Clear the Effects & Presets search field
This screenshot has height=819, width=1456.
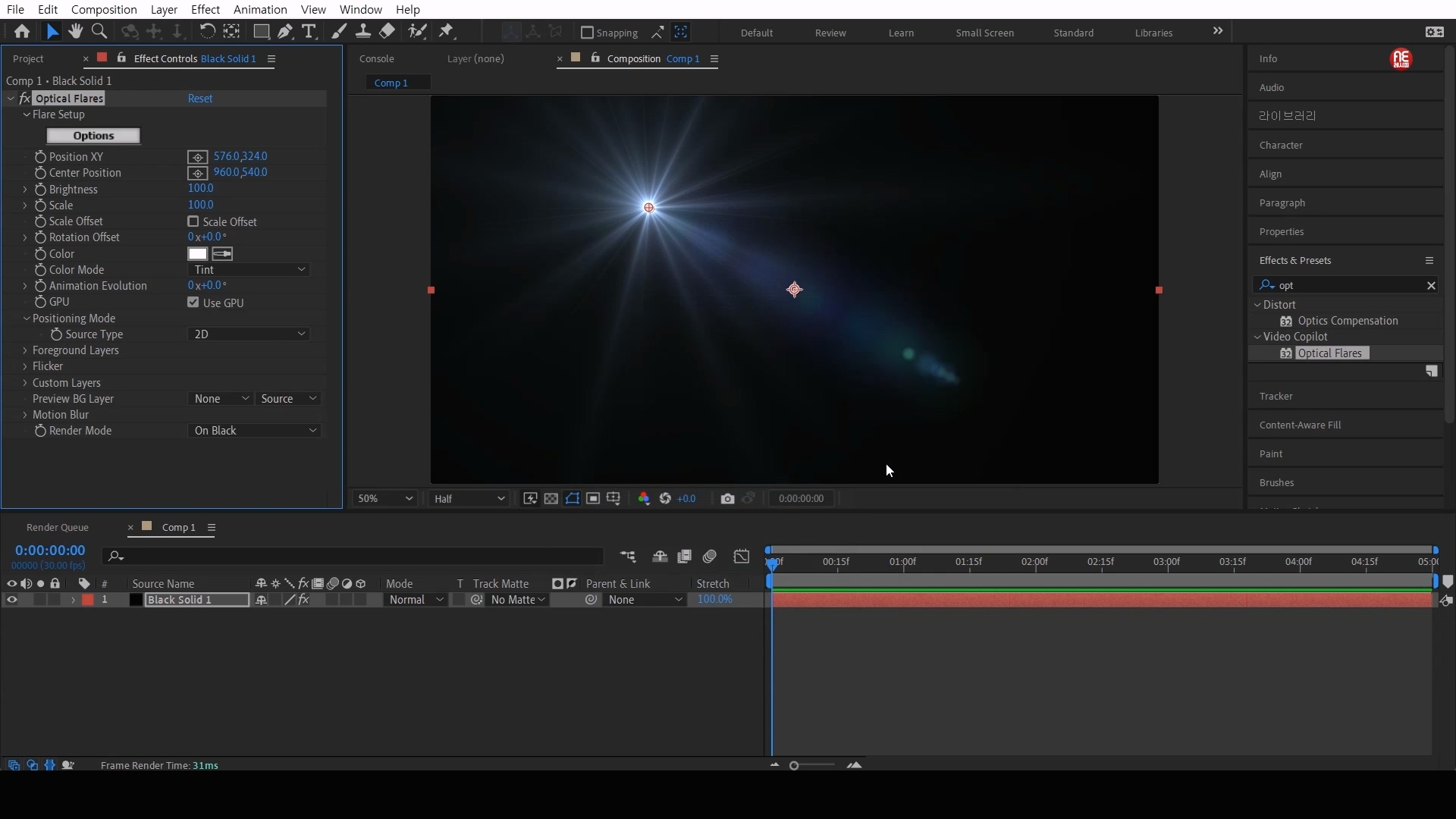tap(1431, 286)
